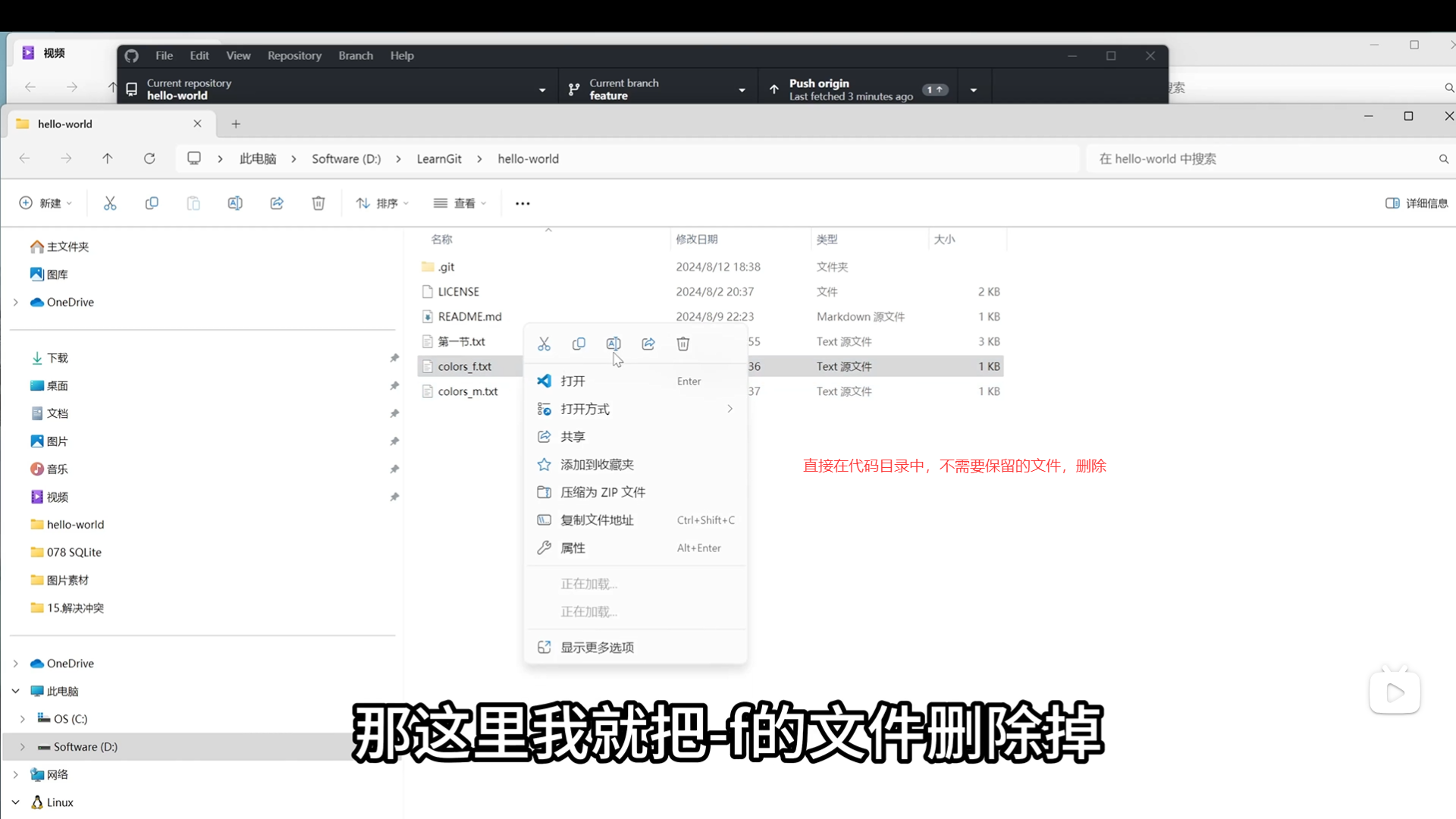Screen dimensions: 1456x819
Task: Select show more options menu entry
Action: tap(597, 648)
